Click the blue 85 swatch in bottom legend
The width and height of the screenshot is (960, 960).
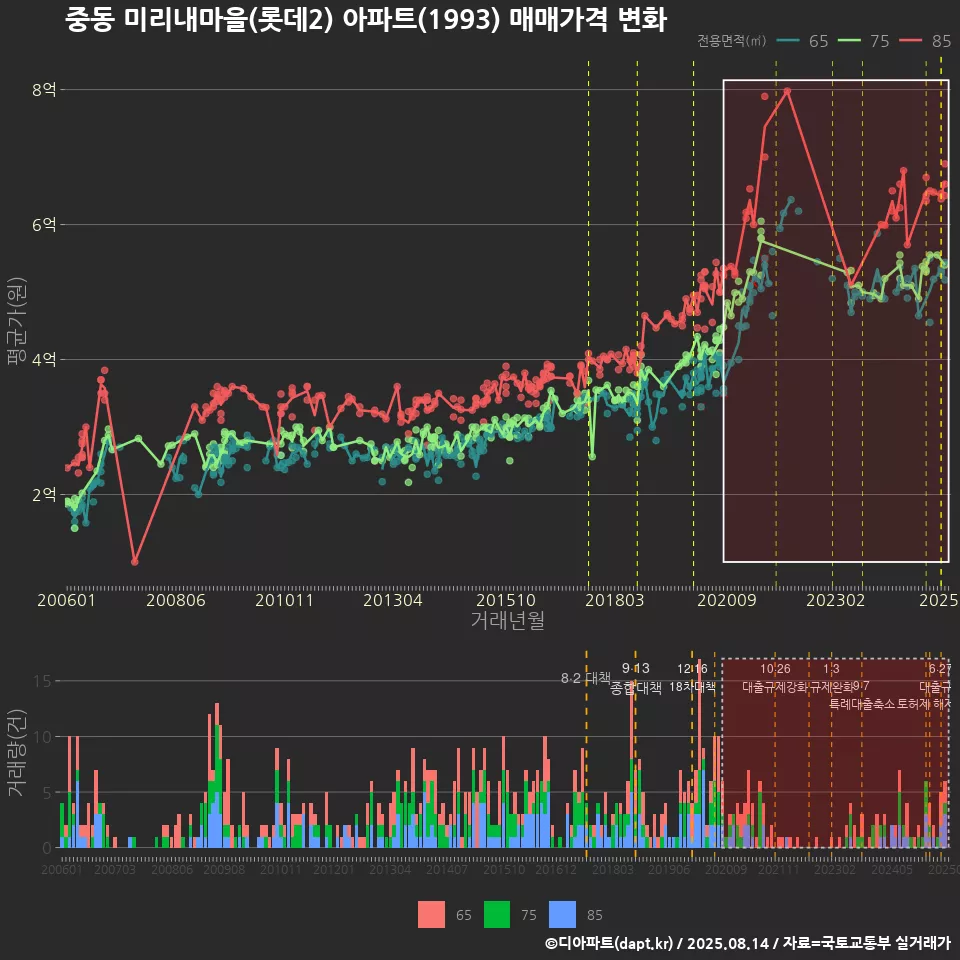(x=562, y=914)
